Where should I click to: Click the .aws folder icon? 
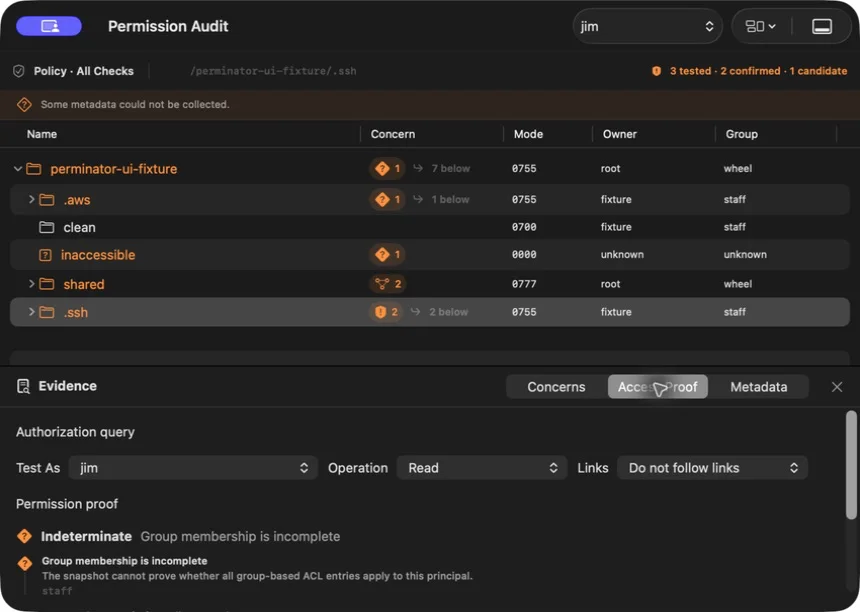pyautogui.click(x=47, y=200)
